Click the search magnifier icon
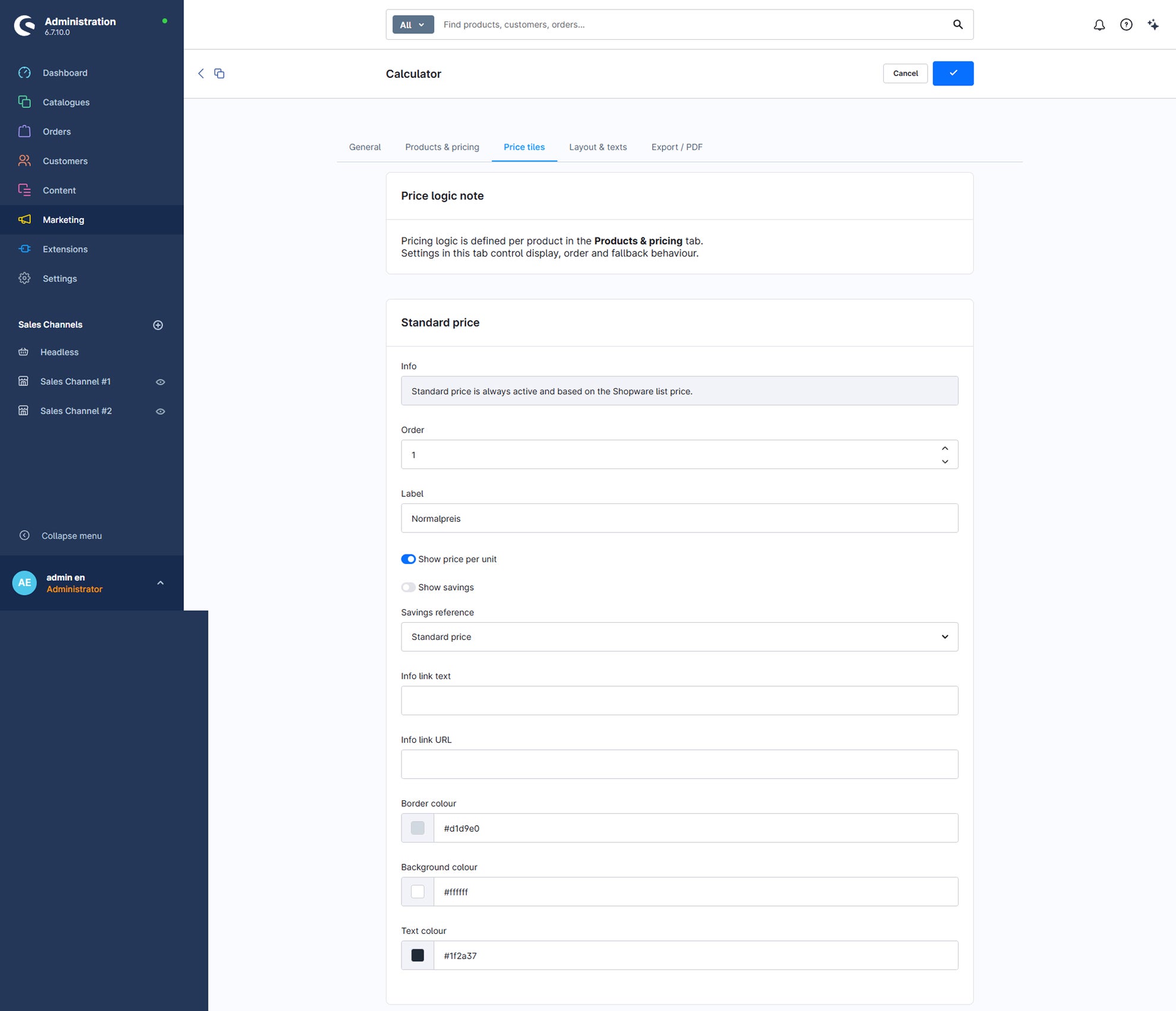Viewport: 1176px width, 1011px height. (x=957, y=24)
